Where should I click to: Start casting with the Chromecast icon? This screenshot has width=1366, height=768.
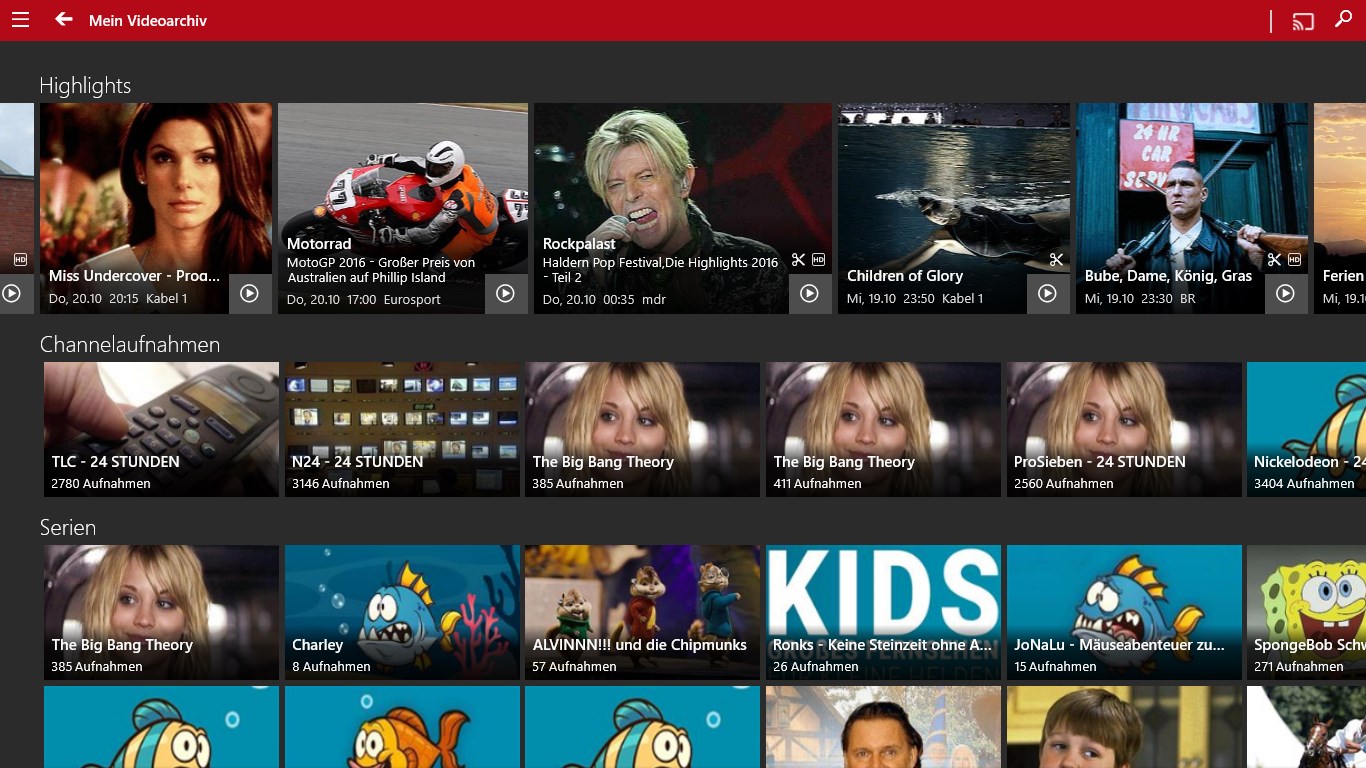coord(1303,19)
